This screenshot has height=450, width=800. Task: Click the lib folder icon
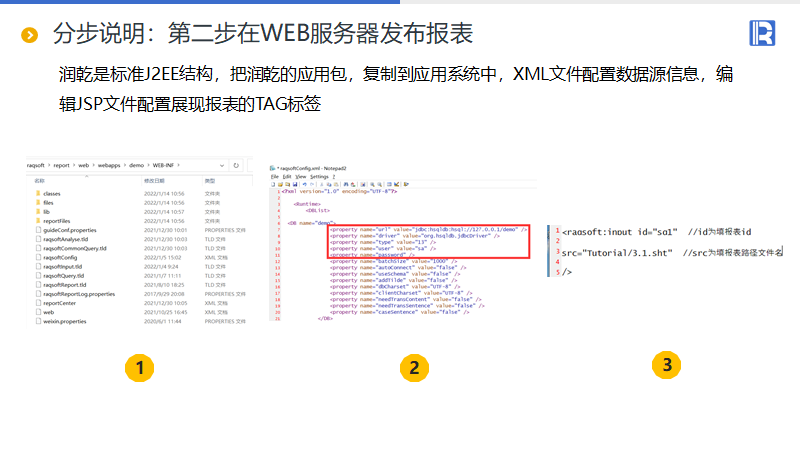(38, 212)
